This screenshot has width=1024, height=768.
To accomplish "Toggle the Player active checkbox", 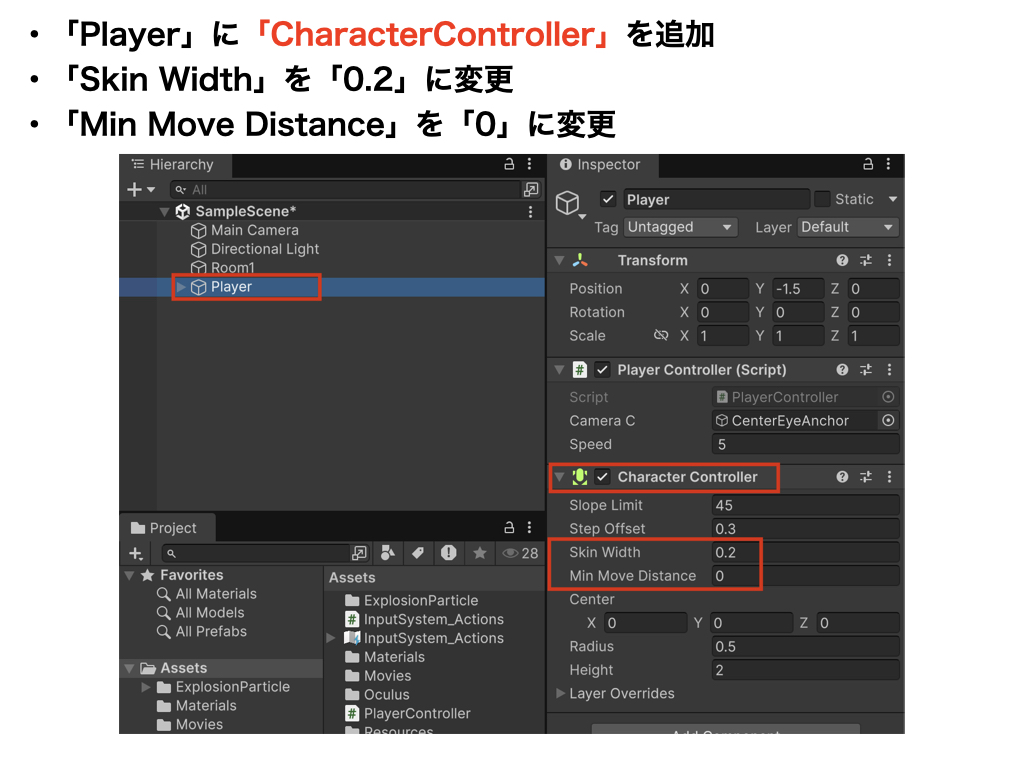I will [x=608, y=199].
